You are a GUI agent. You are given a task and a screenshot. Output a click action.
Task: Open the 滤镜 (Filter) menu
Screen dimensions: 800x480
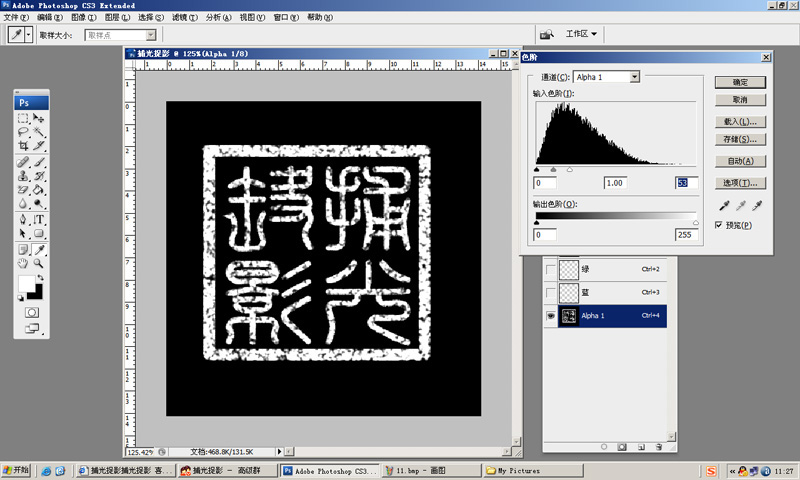click(x=179, y=18)
